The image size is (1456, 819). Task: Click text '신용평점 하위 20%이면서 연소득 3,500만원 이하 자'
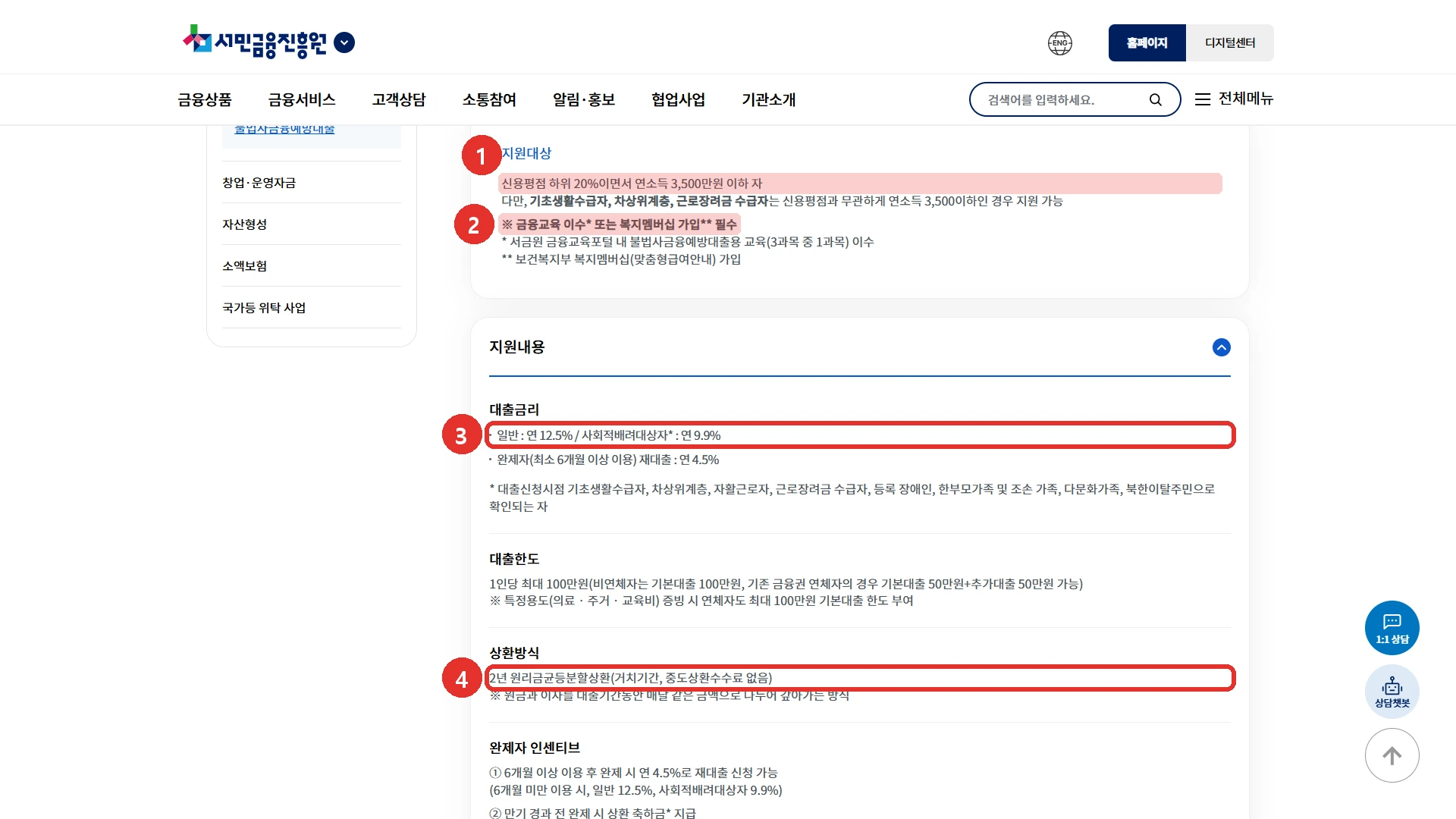632,184
